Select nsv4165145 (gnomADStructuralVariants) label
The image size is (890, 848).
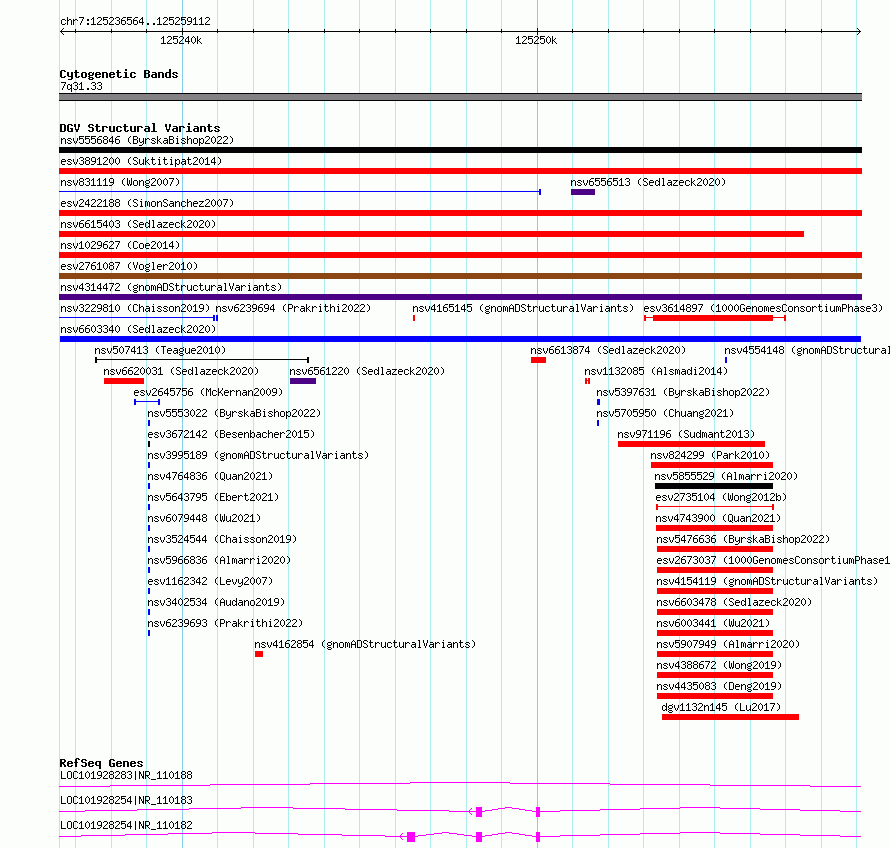click(523, 308)
